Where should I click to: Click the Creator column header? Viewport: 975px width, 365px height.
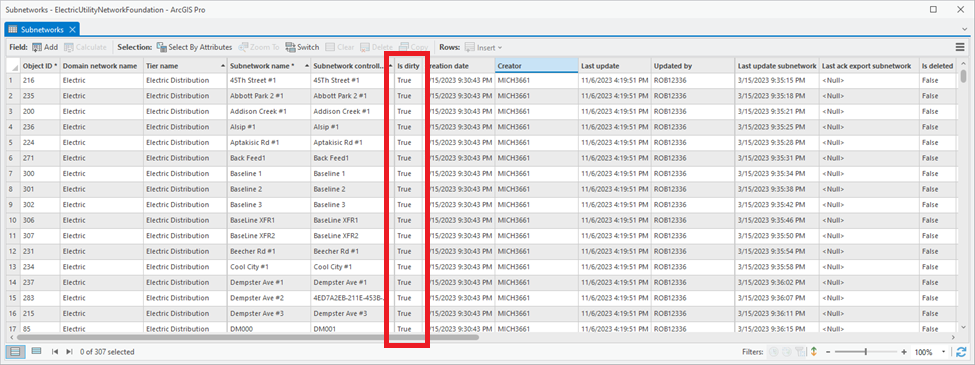[x=537, y=65]
